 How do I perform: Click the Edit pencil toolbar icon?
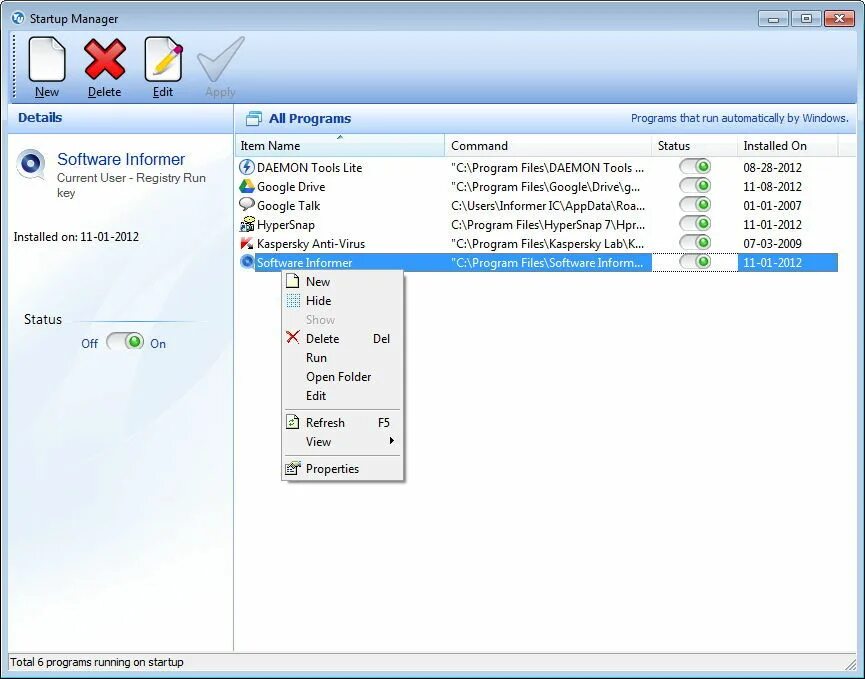[x=163, y=60]
